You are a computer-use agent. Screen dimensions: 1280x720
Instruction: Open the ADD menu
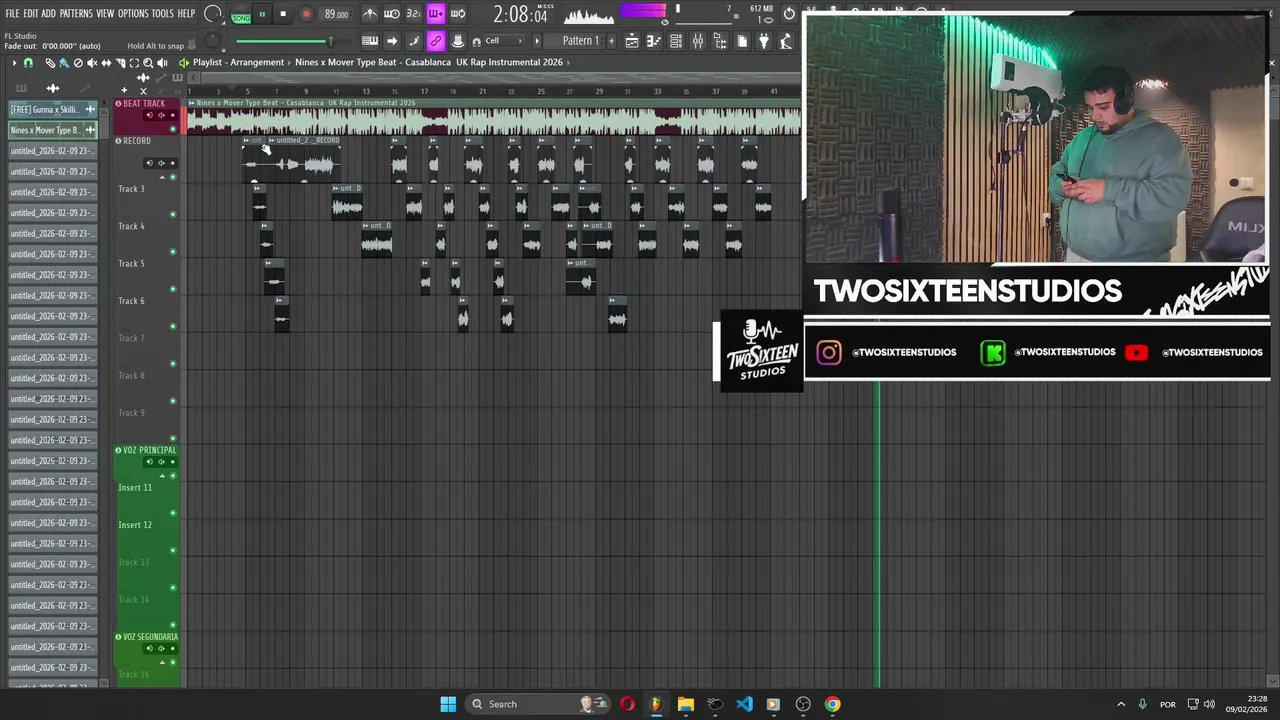coord(48,13)
